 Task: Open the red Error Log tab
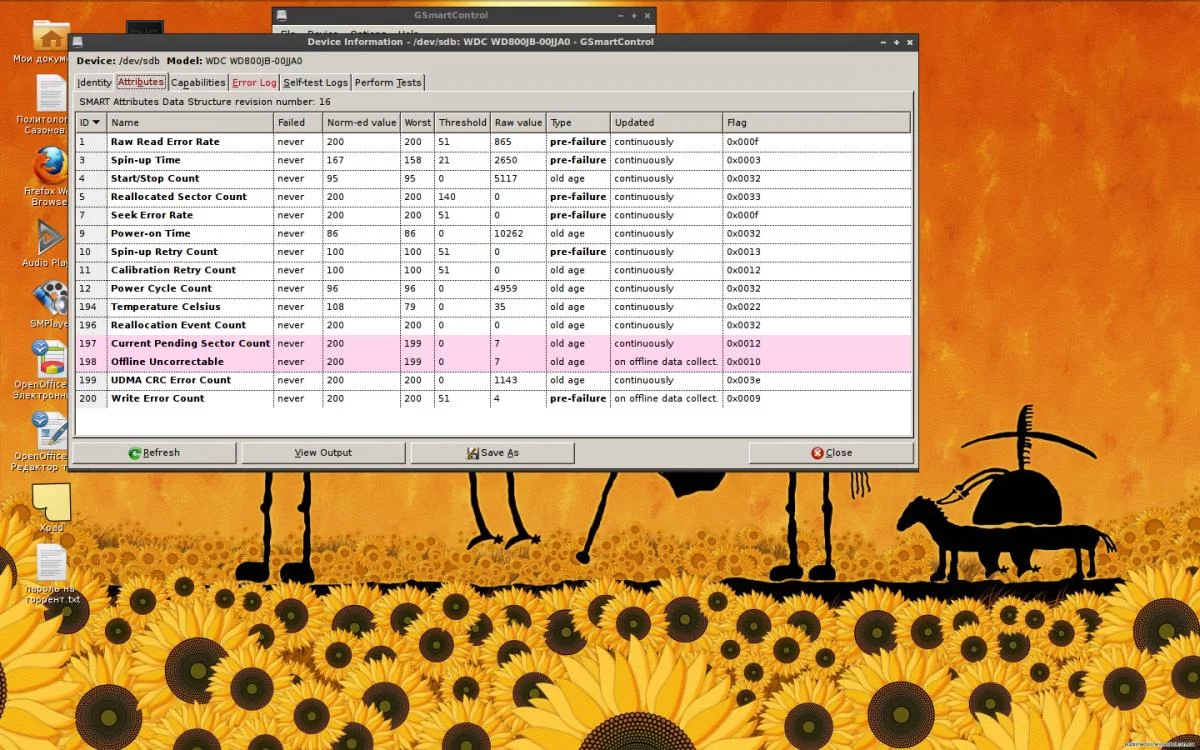[x=254, y=82]
